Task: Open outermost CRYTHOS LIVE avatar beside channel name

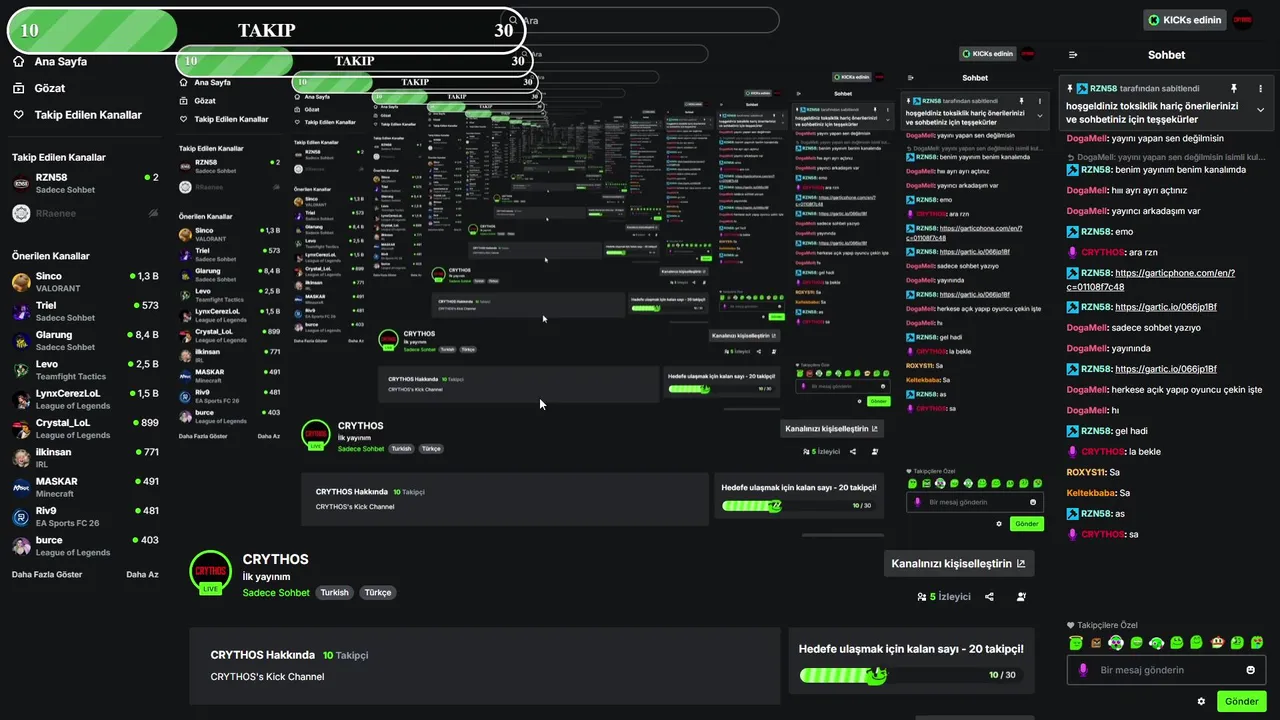Action: click(210, 572)
